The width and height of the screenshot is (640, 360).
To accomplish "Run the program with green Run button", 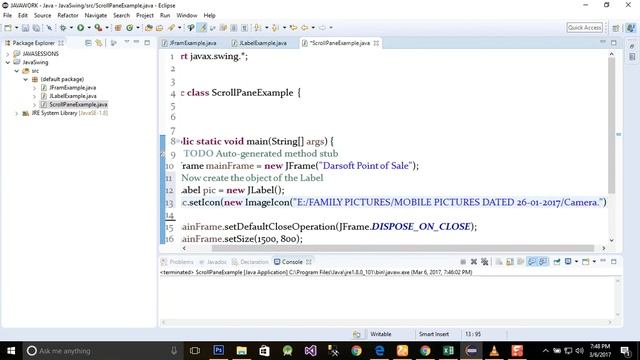I will [80, 28].
